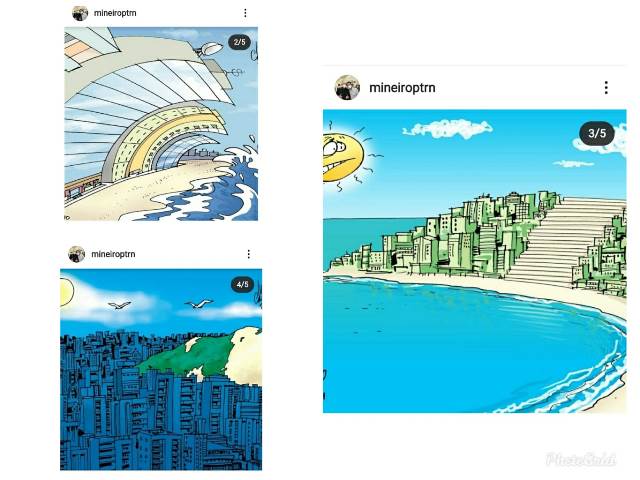Open the mineiroptrn username on the 3/5 post

[x=402, y=88]
